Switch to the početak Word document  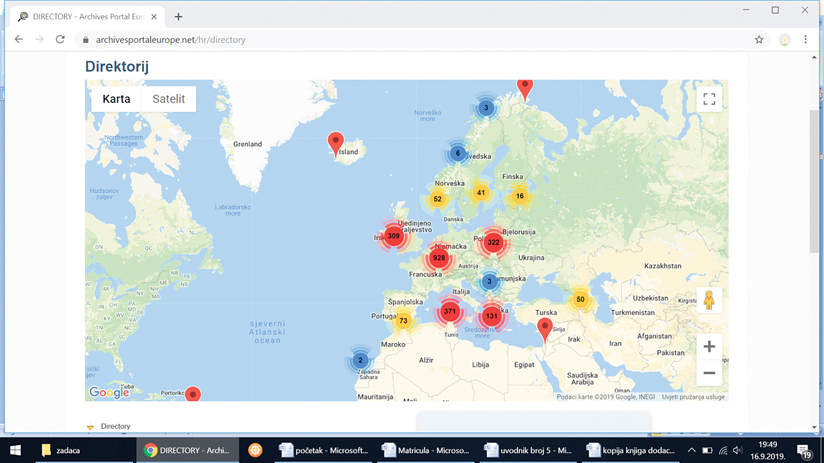click(324, 450)
